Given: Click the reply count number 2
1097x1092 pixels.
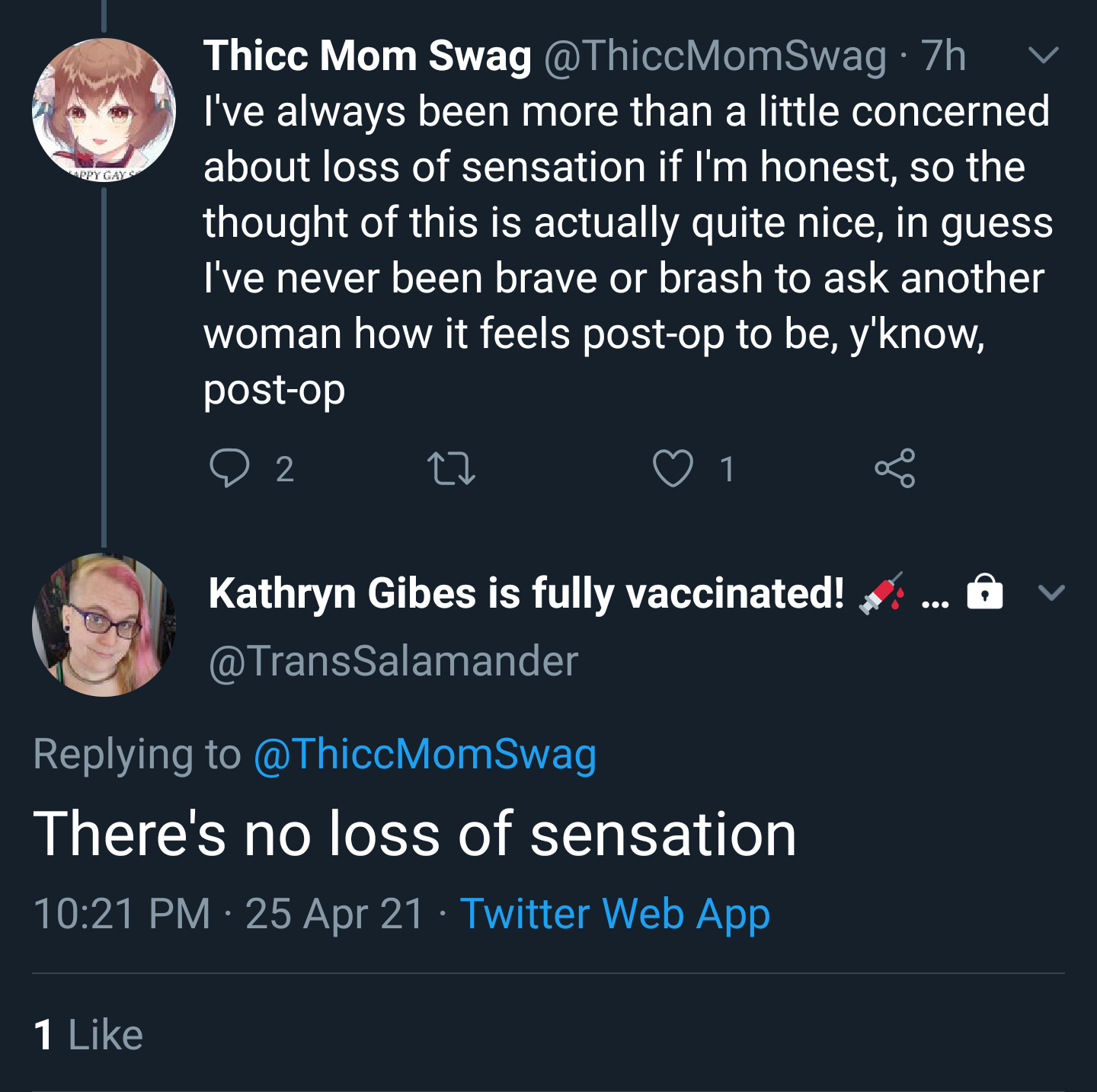Looking at the screenshot, I should click(x=284, y=469).
